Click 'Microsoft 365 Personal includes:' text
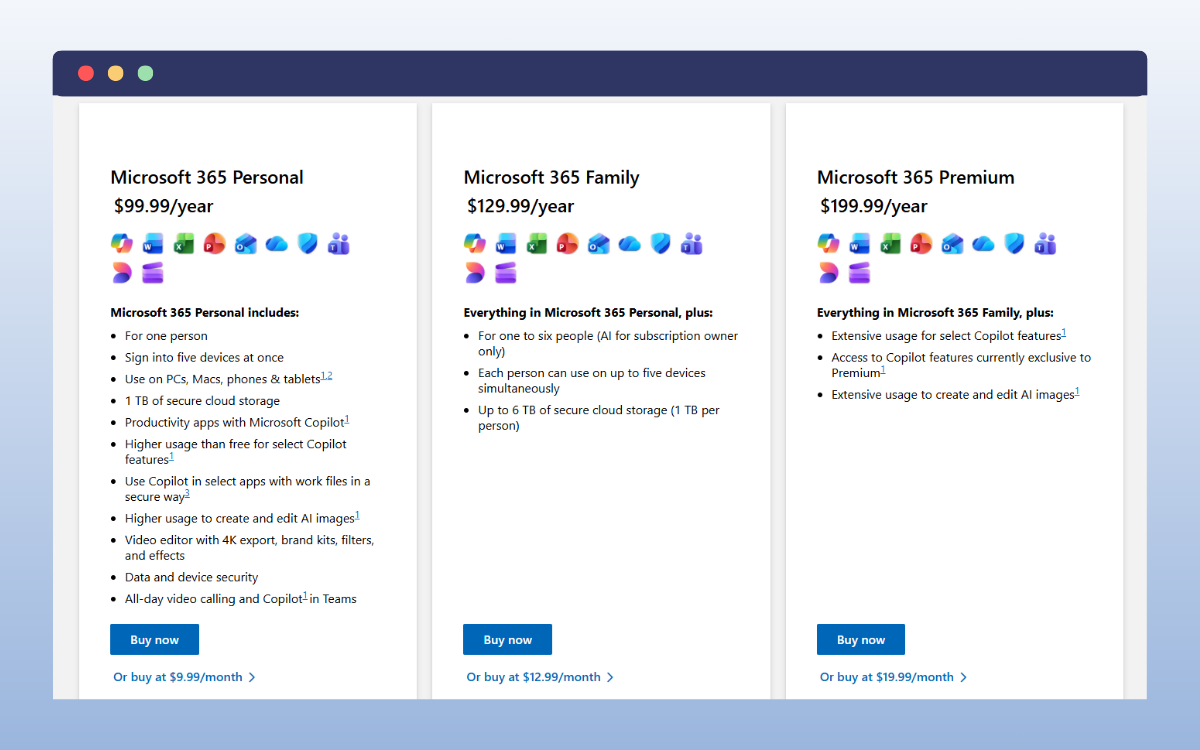This screenshot has height=750, width=1200. click(204, 313)
